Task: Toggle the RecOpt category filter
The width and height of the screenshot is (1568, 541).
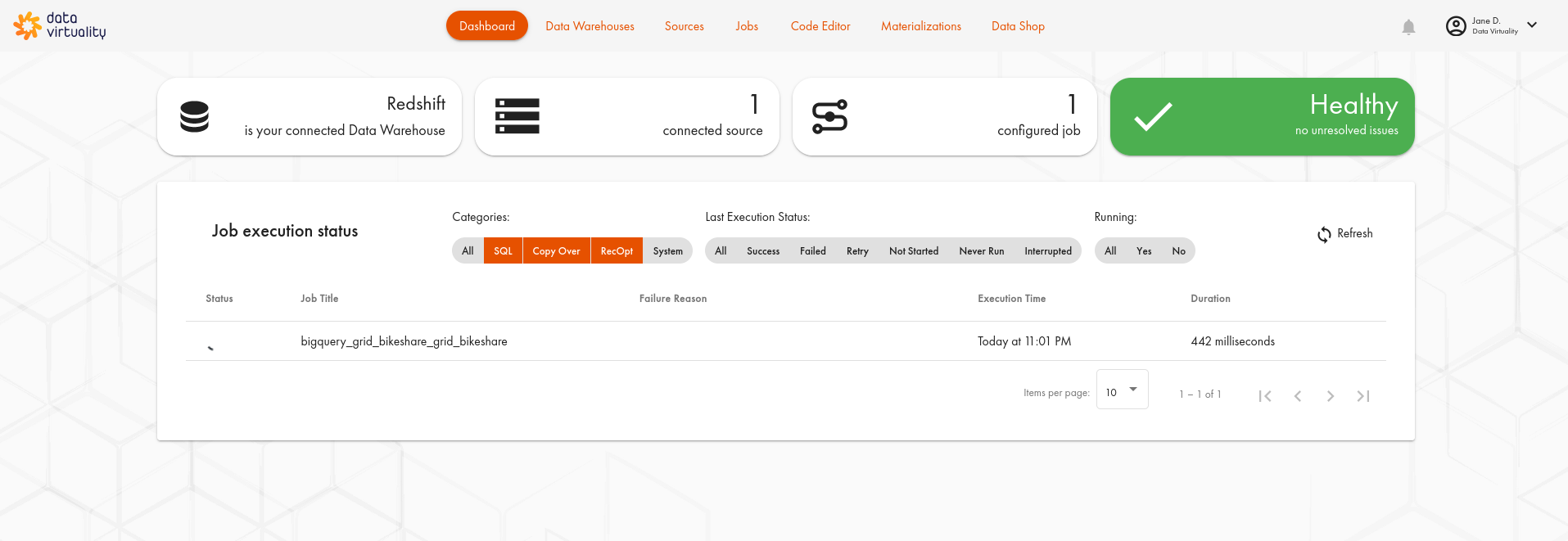Action: pos(617,251)
